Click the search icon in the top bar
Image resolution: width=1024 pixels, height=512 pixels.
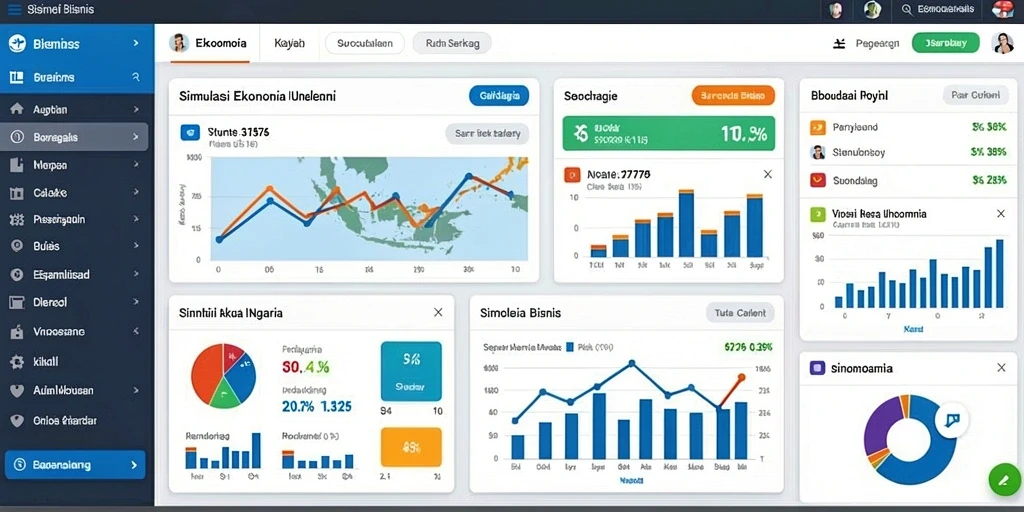point(906,9)
